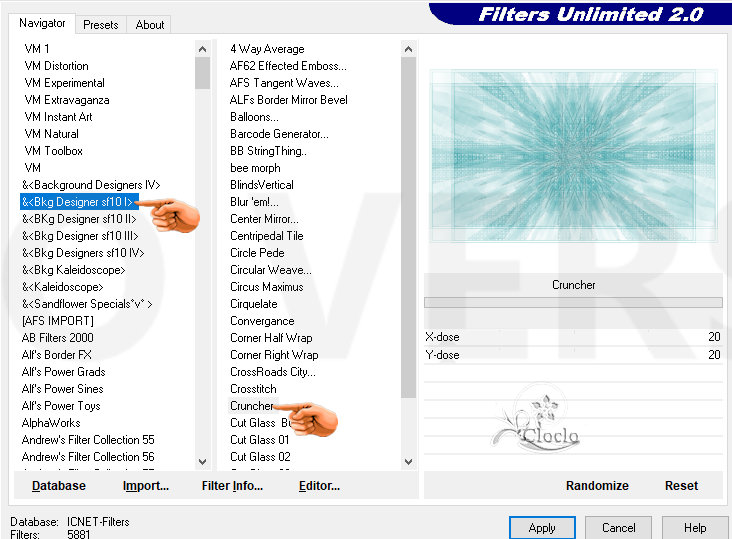Choose the Cruncher filter in list
Image resolution: width=732 pixels, height=539 pixels.
(x=251, y=406)
